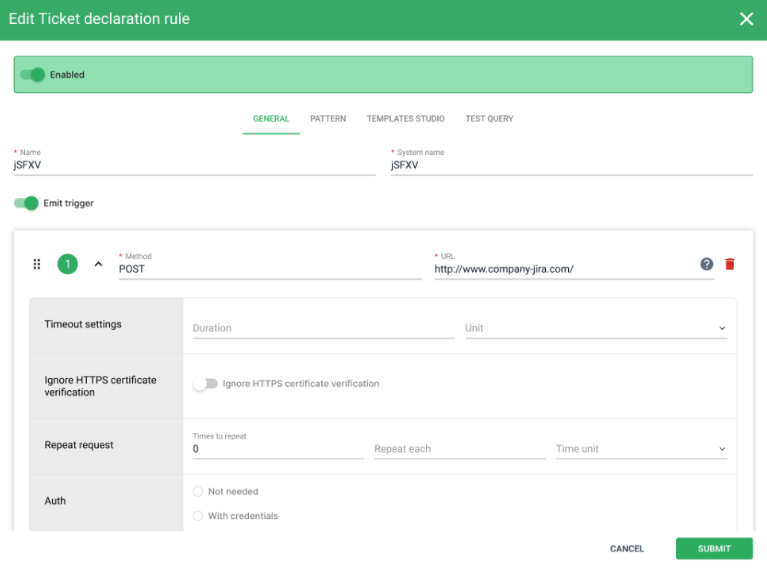The width and height of the screenshot is (767, 572).
Task: Close the Edit Ticket declaration rule dialog
Action: click(746, 19)
